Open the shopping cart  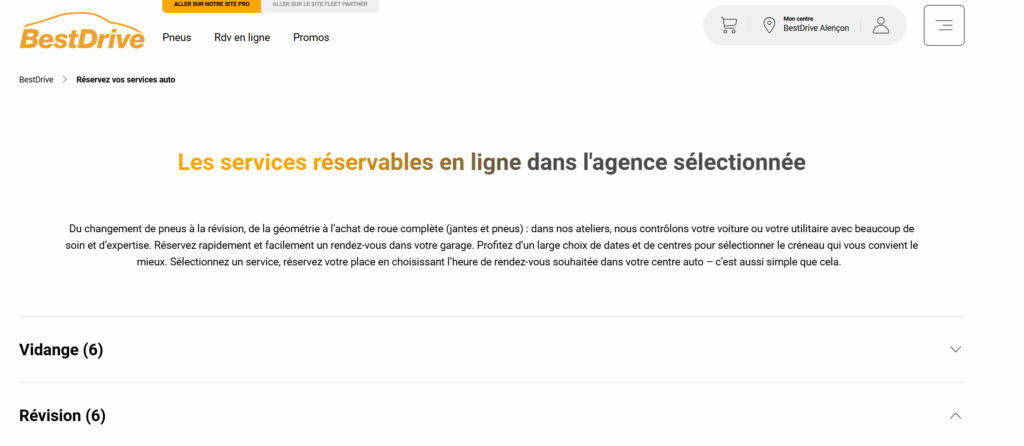(x=729, y=26)
